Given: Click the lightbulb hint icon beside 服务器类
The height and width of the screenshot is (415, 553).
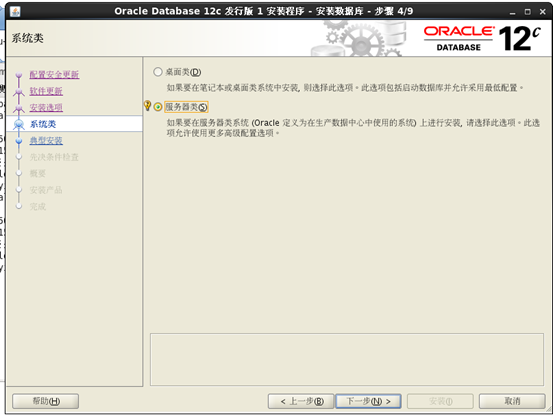Looking at the screenshot, I should pyautogui.click(x=147, y=106).
